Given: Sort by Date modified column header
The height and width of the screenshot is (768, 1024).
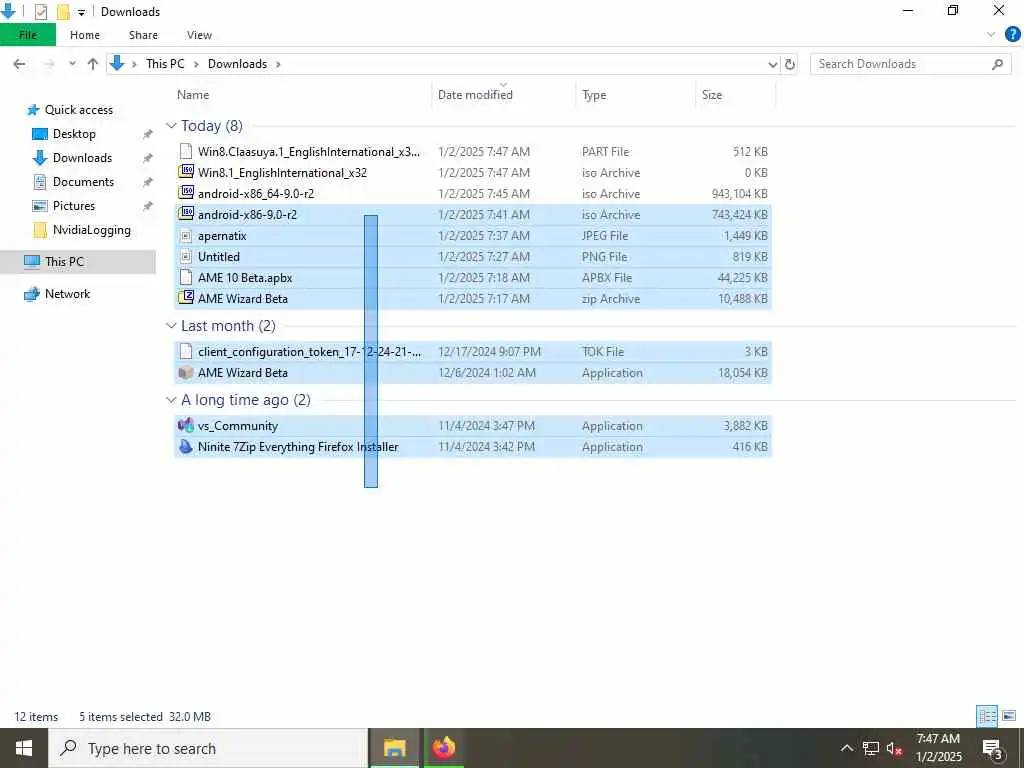Looking at the screenshot, I should 475,95.
